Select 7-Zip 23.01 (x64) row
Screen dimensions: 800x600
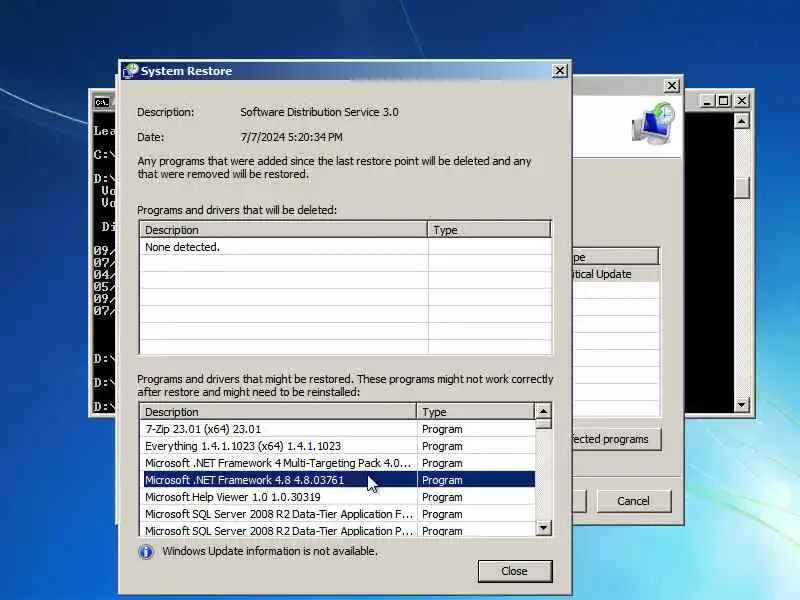[337, 429]
